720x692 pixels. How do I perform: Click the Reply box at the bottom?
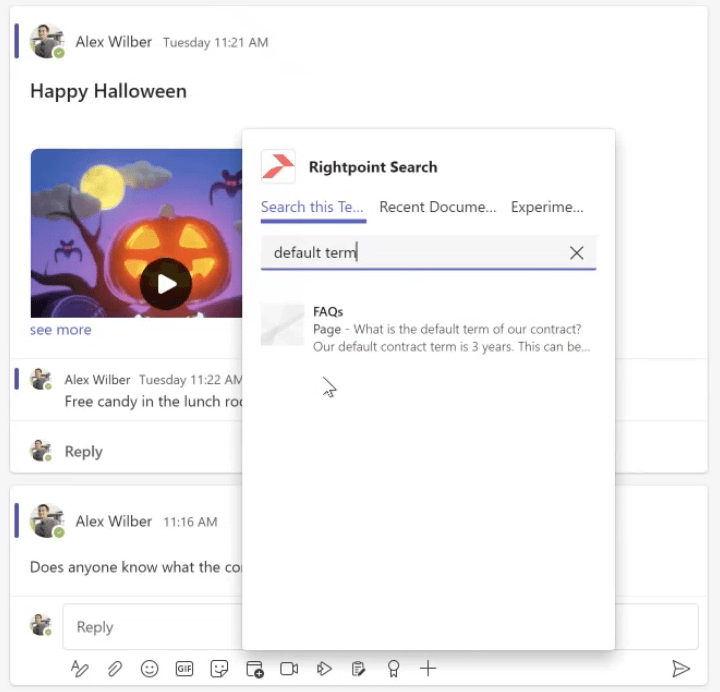pyautogui.click(x=150, y=627)
